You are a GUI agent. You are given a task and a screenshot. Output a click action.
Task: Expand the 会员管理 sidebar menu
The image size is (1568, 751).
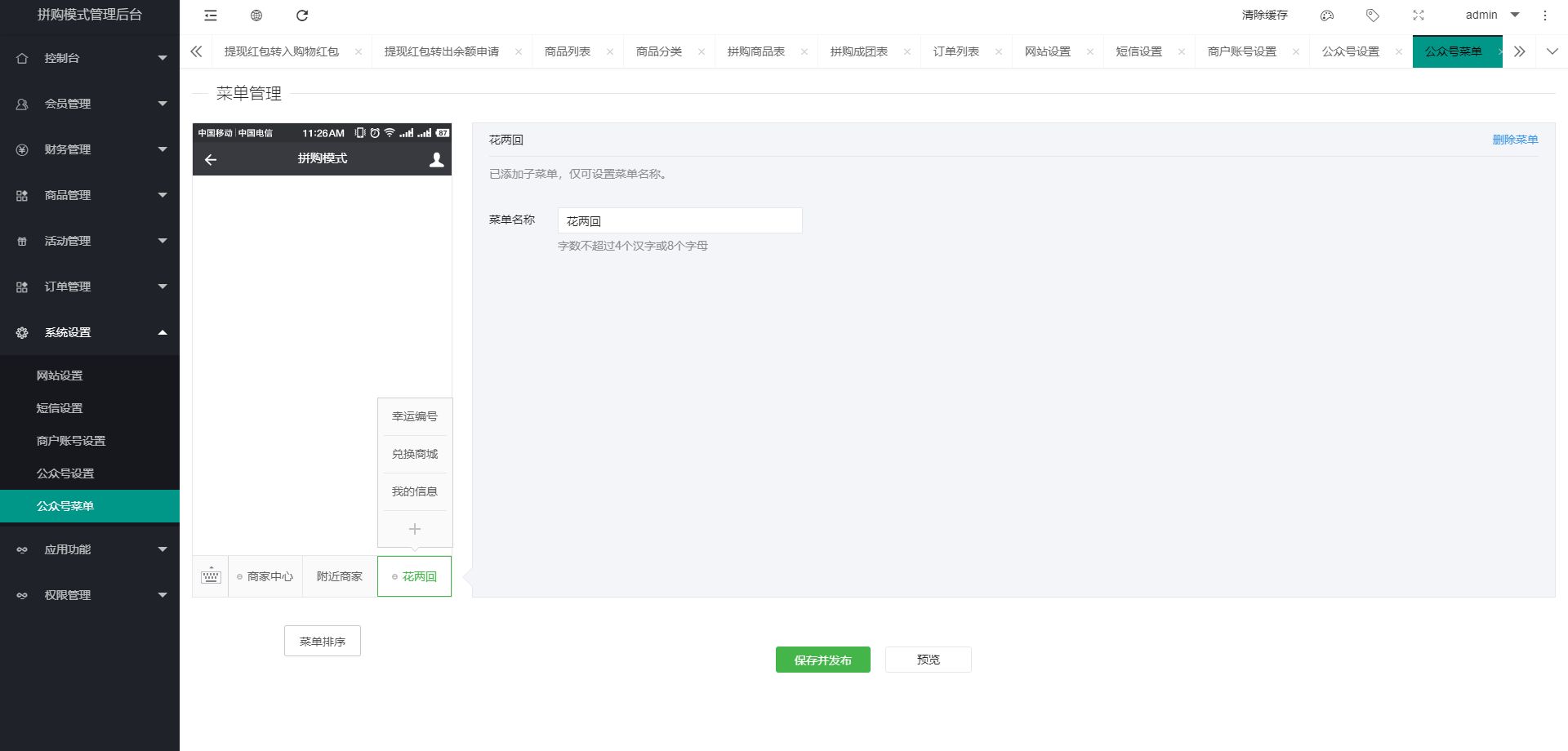click(90, 104)
